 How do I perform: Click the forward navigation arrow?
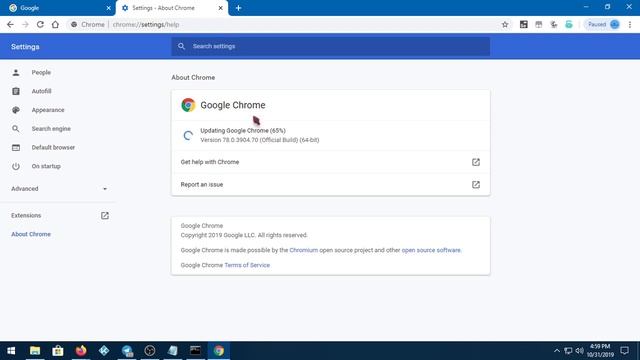pyautogui.click(x=25, y=24)
